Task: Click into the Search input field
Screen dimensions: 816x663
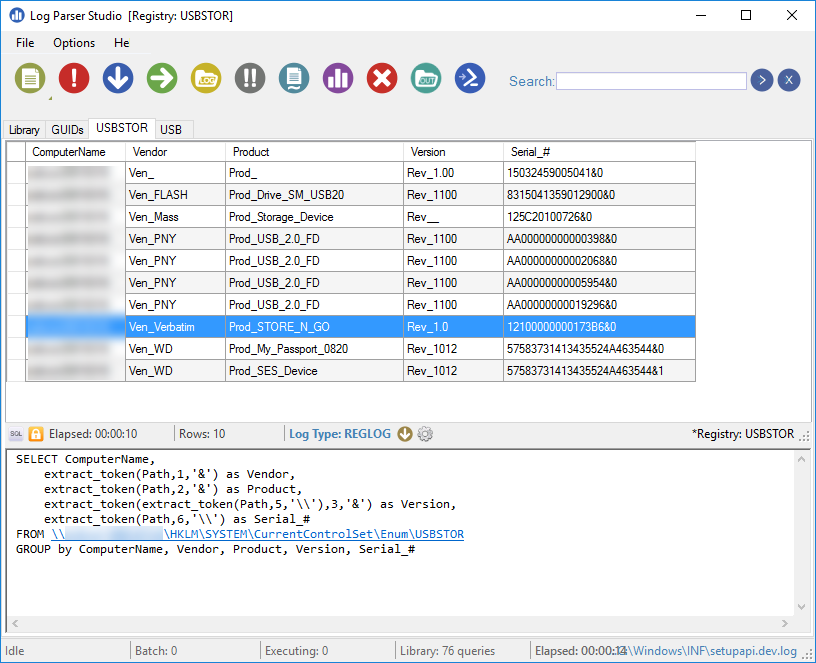Action: [652, 81]
